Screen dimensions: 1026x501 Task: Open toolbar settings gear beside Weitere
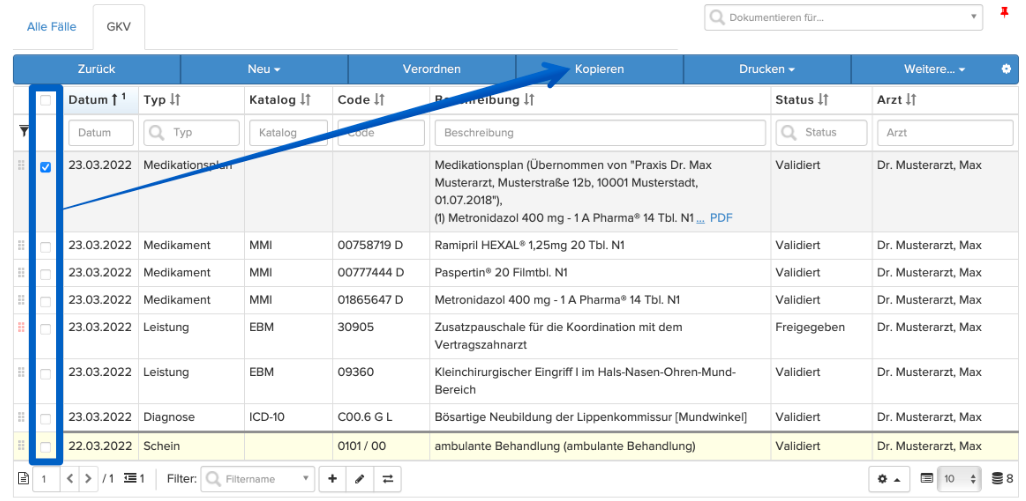(x=1006, y=69)
